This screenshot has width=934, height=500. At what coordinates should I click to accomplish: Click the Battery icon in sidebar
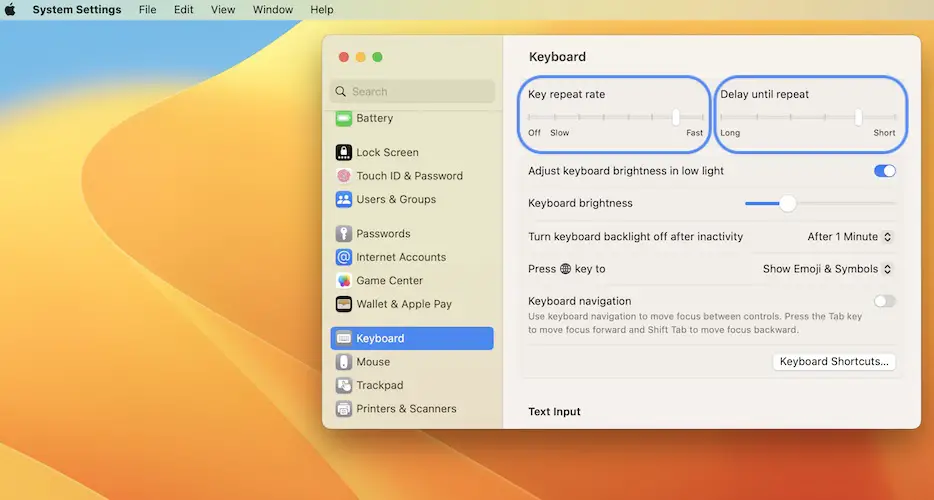[x=344, y=118]
